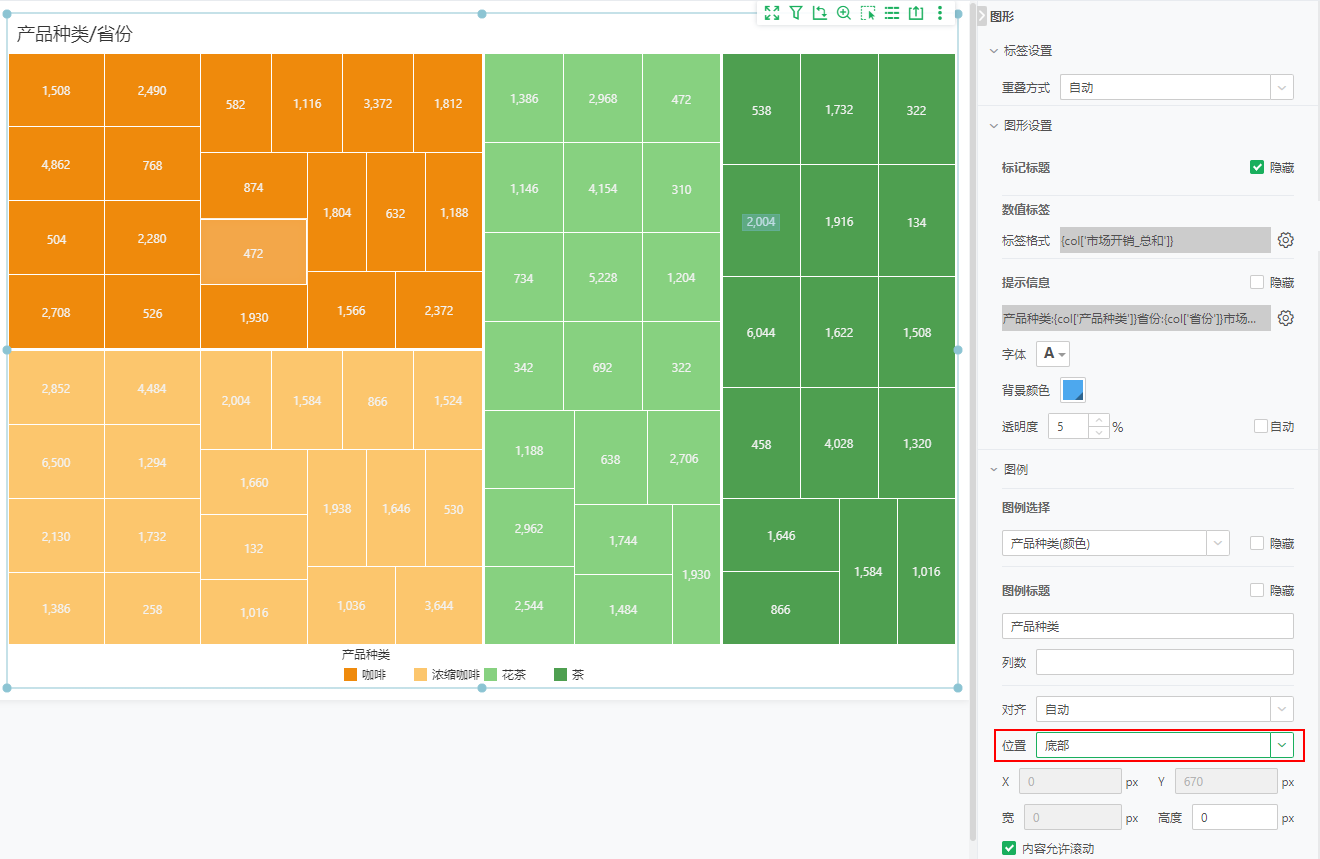
Task: Open the filter icon in the chart toolbar
Action: coord(796,13)
